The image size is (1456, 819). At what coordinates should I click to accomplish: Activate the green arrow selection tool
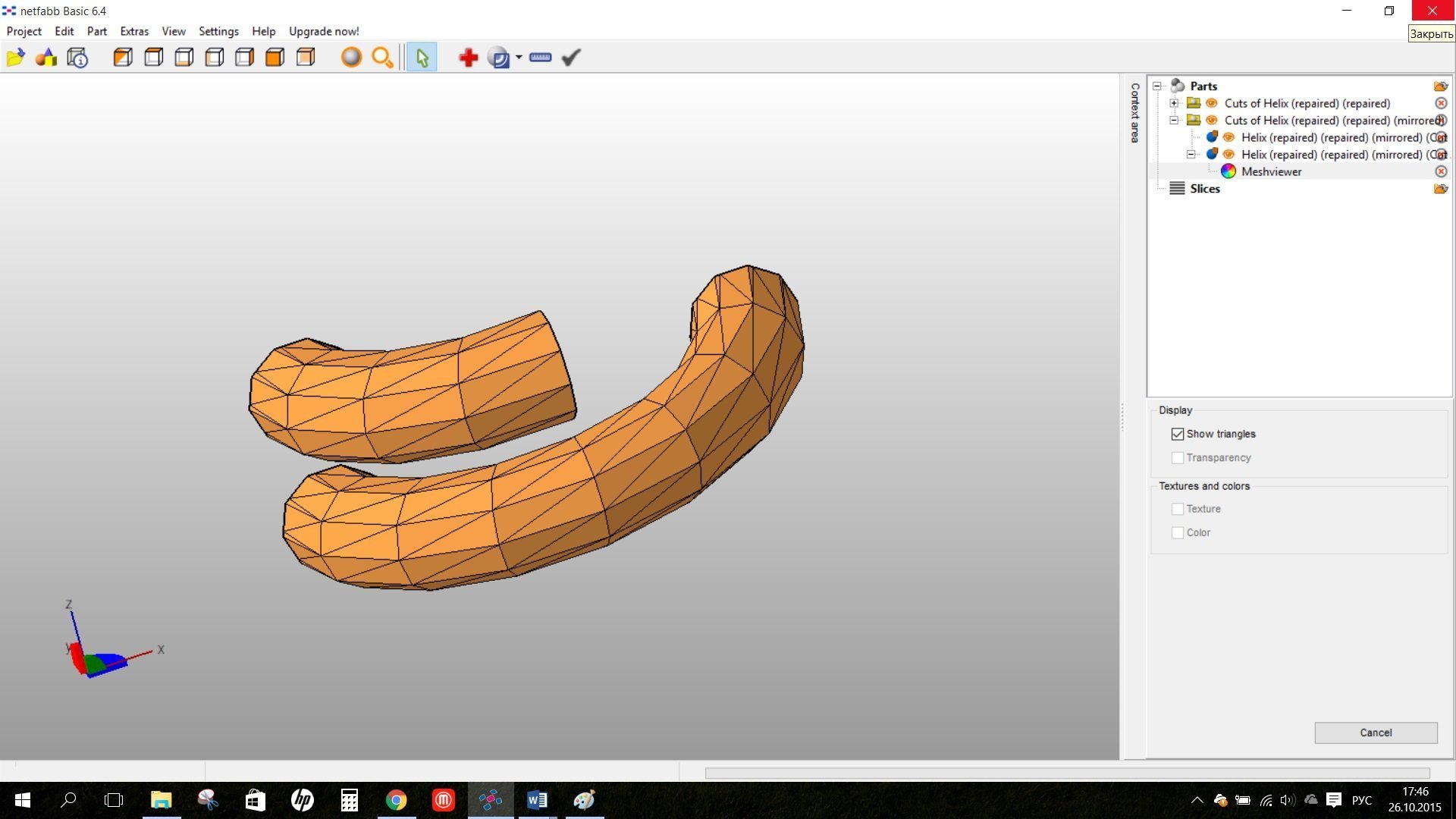(x=422, y=58)
